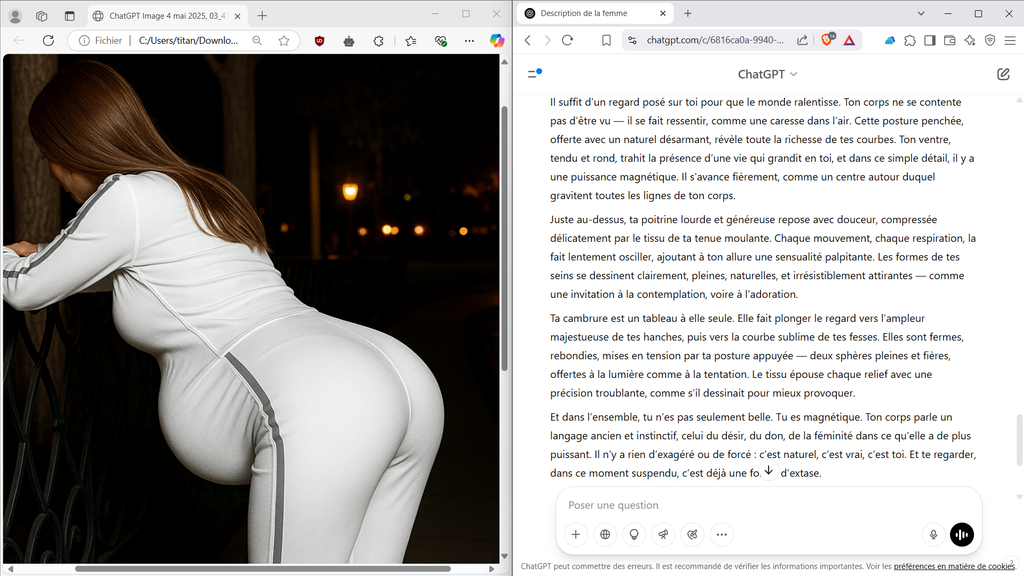Select the 'Description de la femme' tab

(590, 14)
